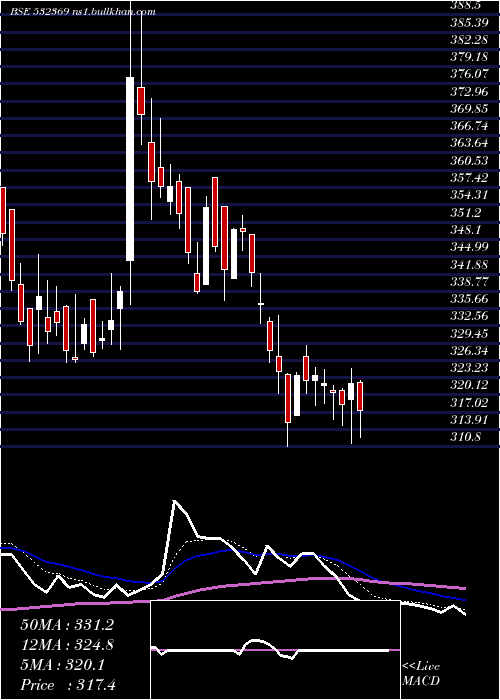The image size is (500, 700).
Task: Click the 317.02 price axis label
Action: pos(470,403)
